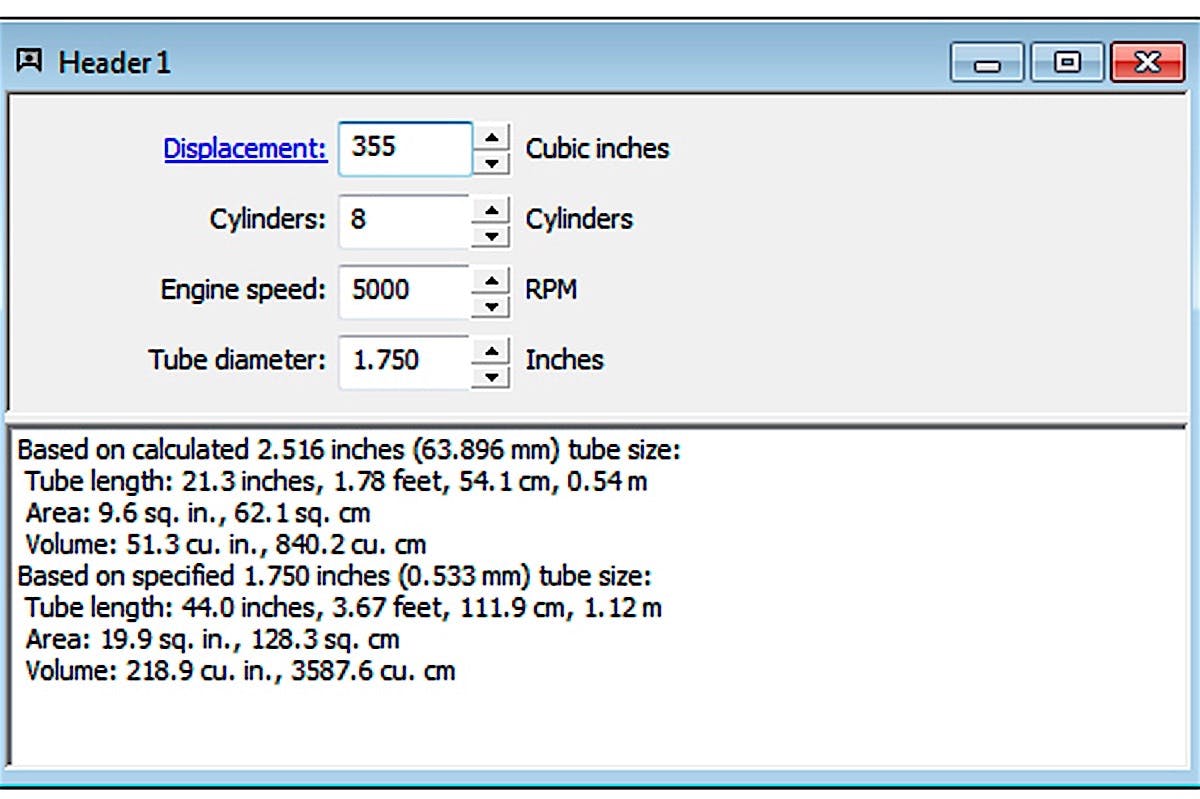Increase cylinder count with the up arrow
The width and height of the screenshot is (1200, 799).
(491, 208)
